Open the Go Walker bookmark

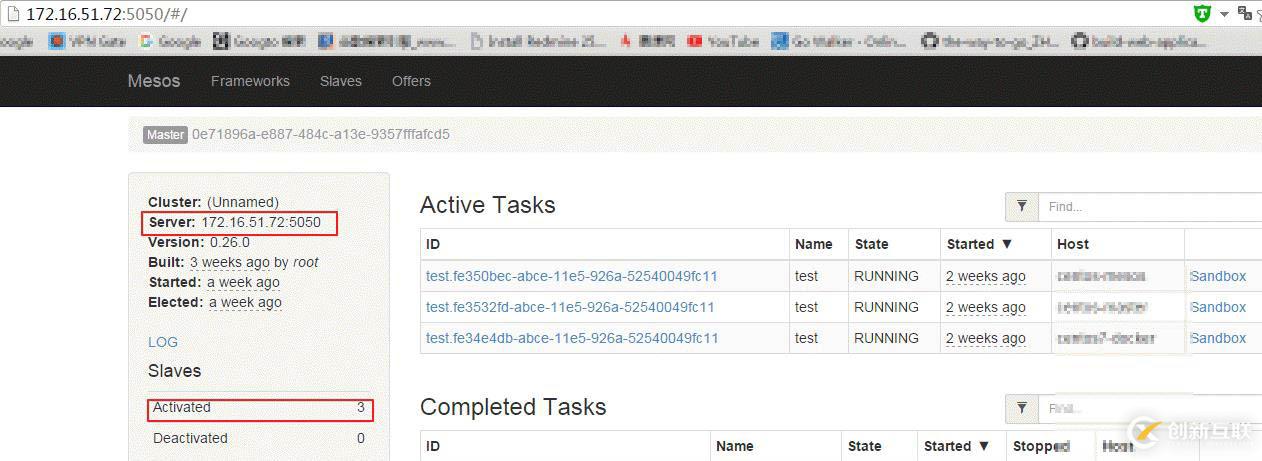(839, 42)
